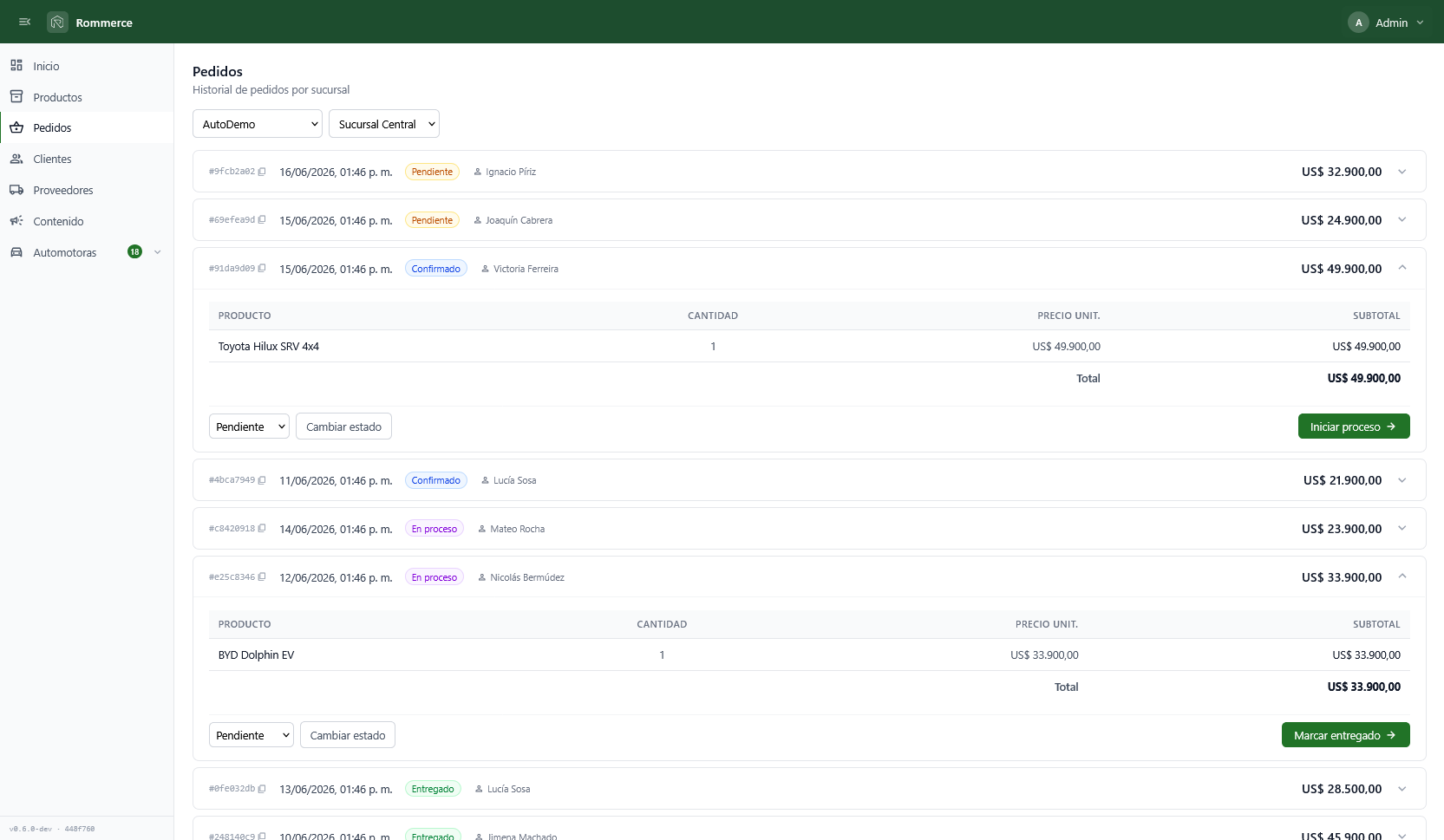Open Clientes section
The width and height of the screenshot is (1444, 840).
coord(87,159)
